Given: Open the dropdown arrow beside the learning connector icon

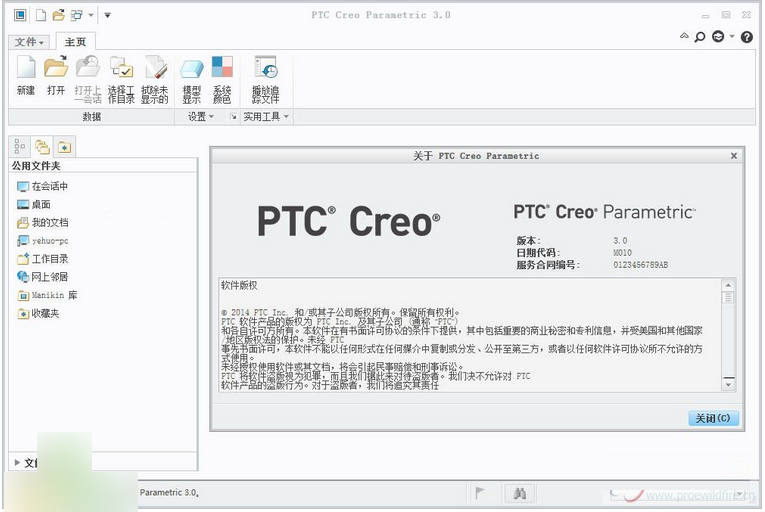Looking at the screenshot, I should point(732,36).
